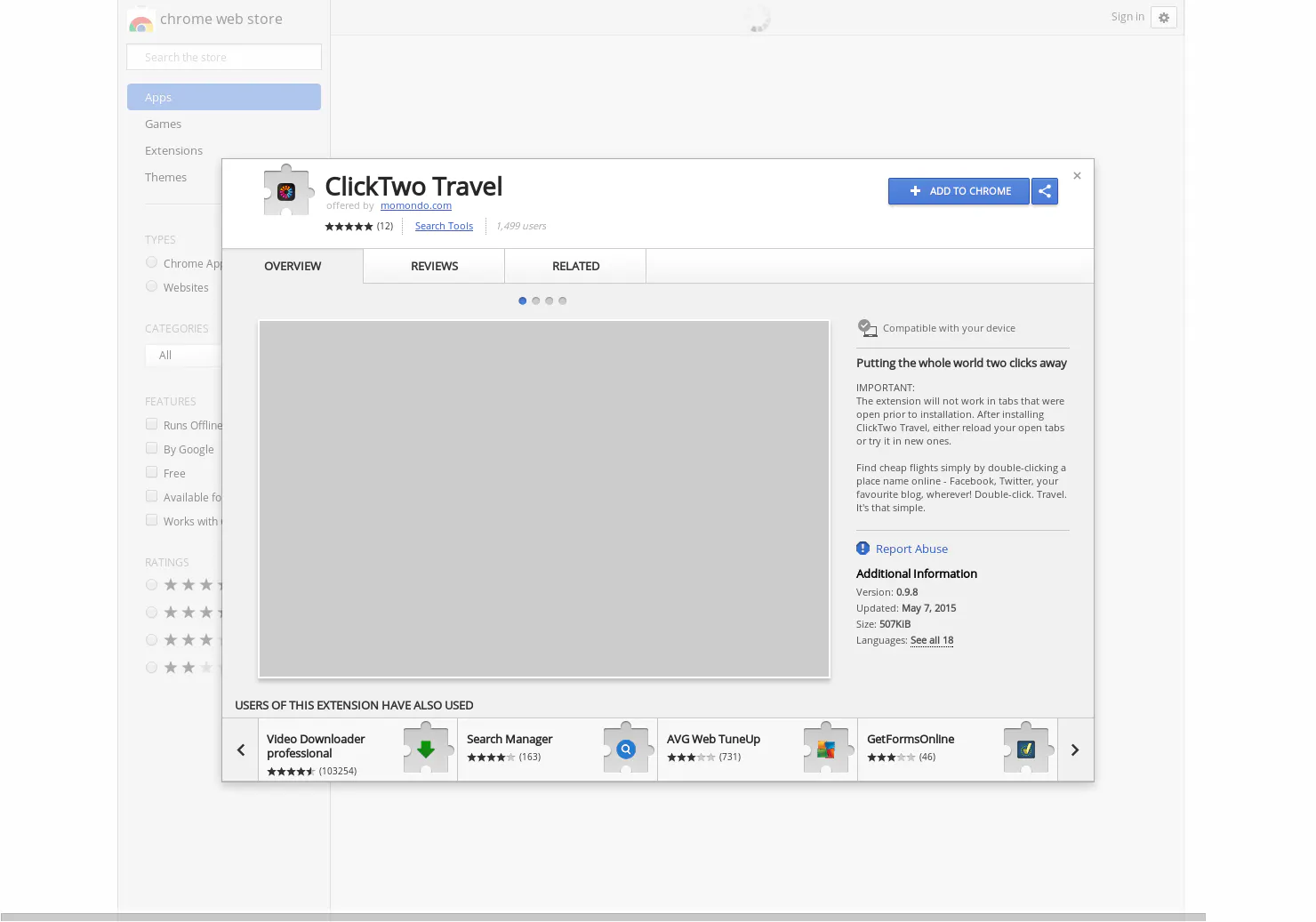Click the updated date May 7, 2015
1316x922 pixels.
point(929,608)
